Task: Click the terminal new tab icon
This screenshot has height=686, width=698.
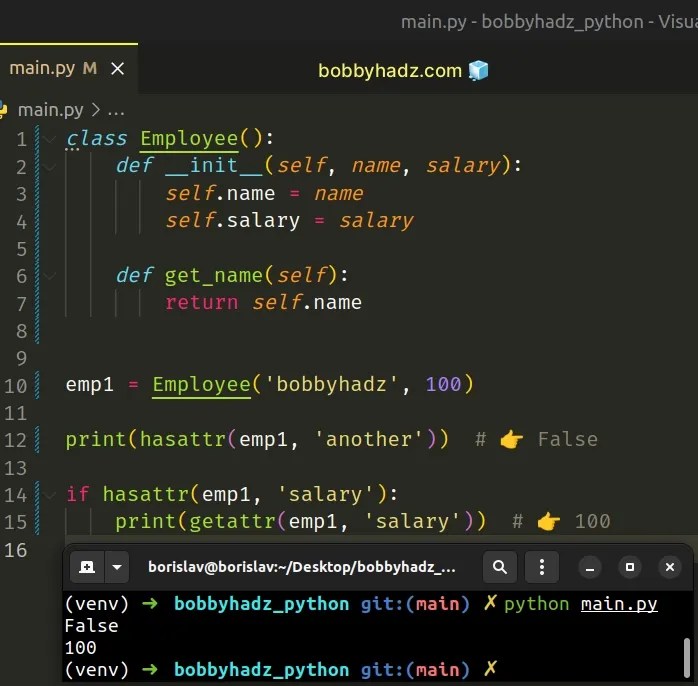Action: [87, 567]
